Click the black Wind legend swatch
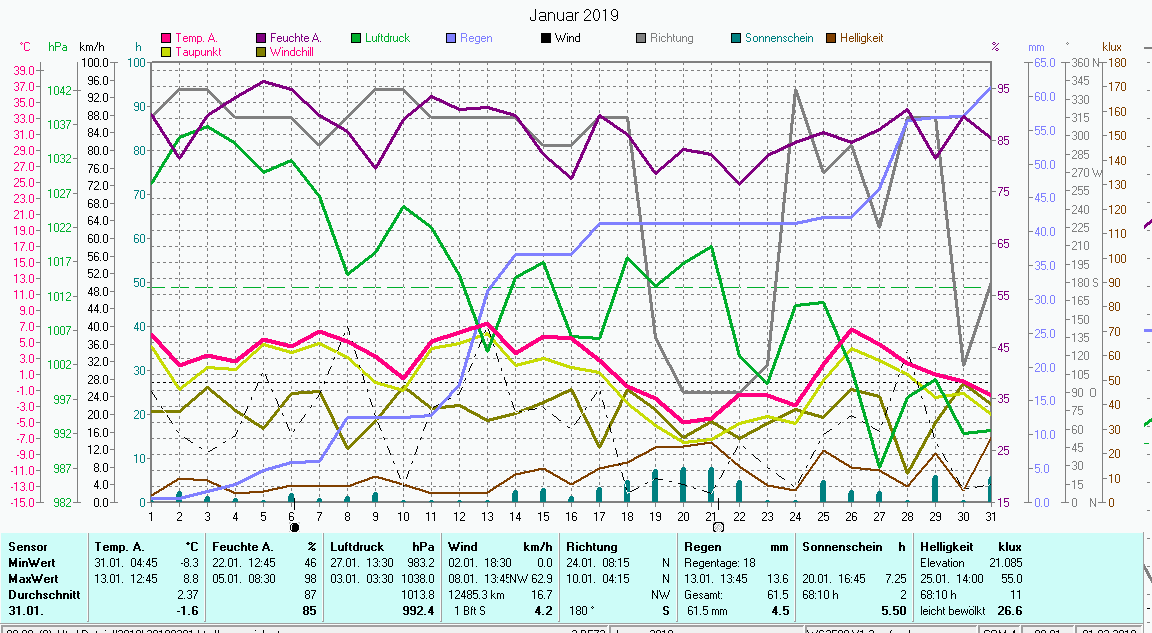Screen dimensions: 1152x633 point(546,38)
